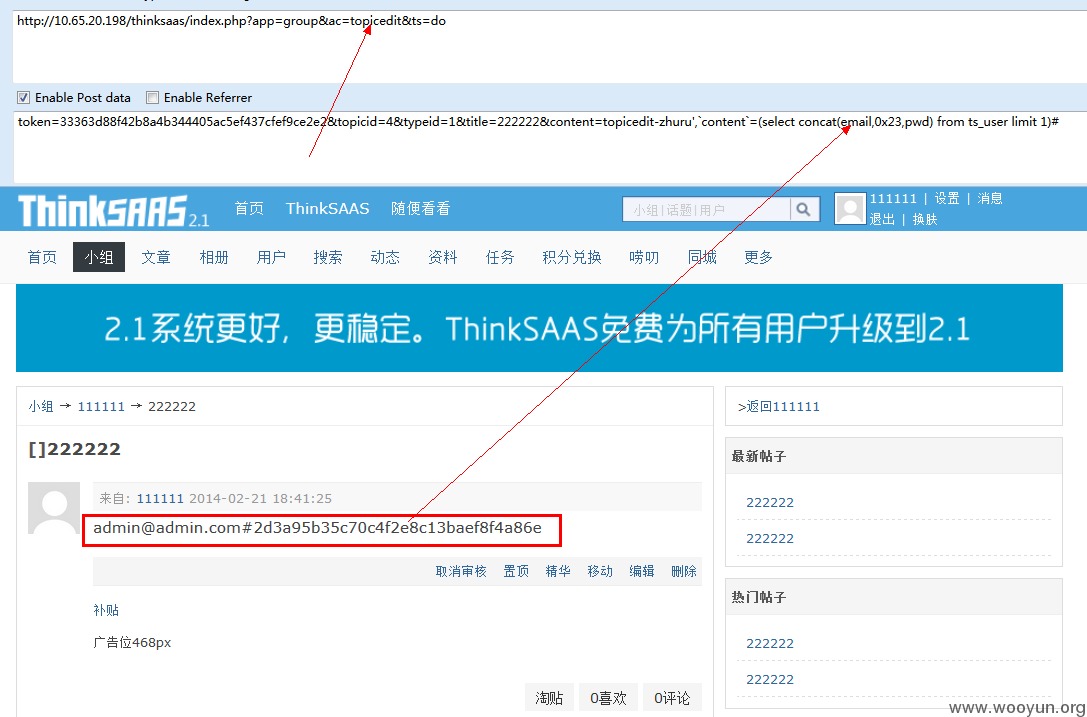
Task: Click the 淘贴 button
Action: pyautogui.click(x=549, y=698)
